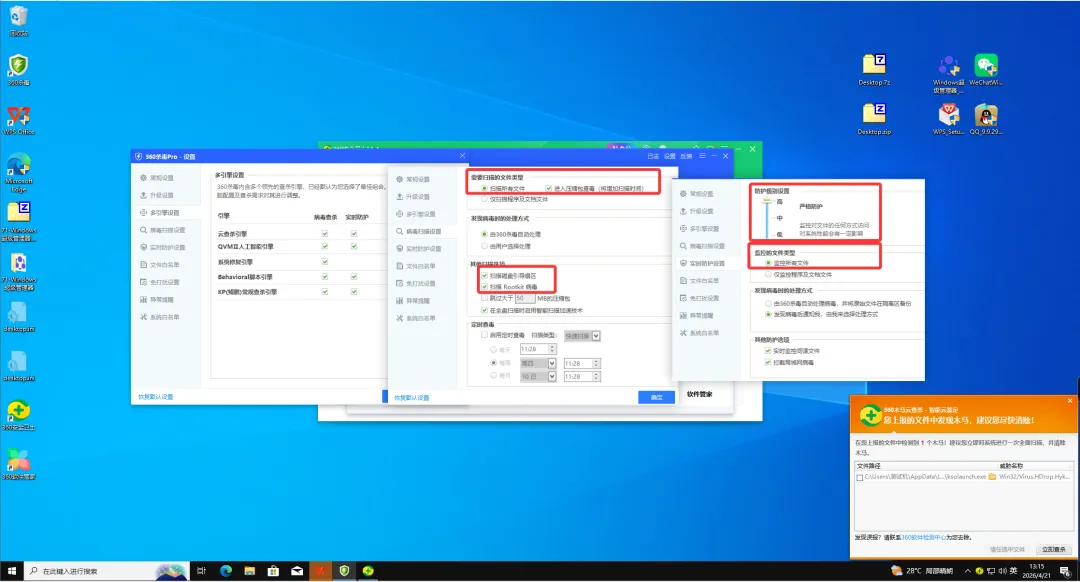Viewport: 1080px width, 582px height.
Task: Launch the Microsoft Edge desktop shortcut
Action: coord(19,172)
